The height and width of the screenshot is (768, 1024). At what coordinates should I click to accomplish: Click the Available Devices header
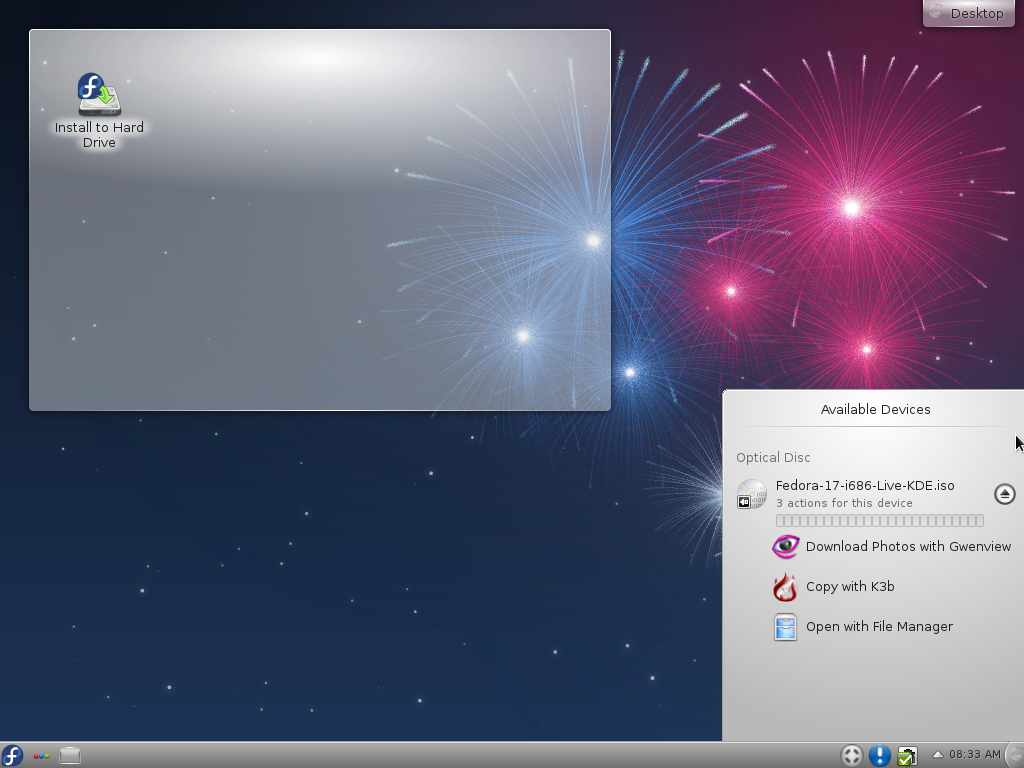875,409
